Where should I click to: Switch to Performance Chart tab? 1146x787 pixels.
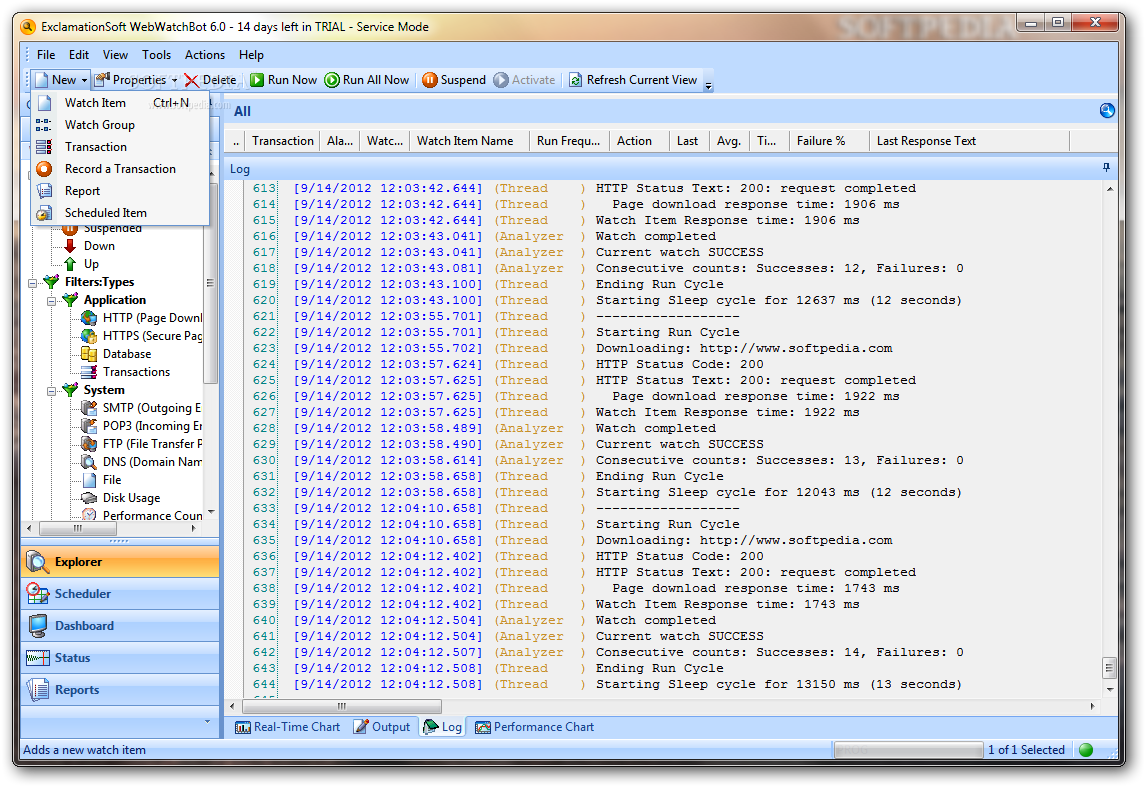(534, 727)
